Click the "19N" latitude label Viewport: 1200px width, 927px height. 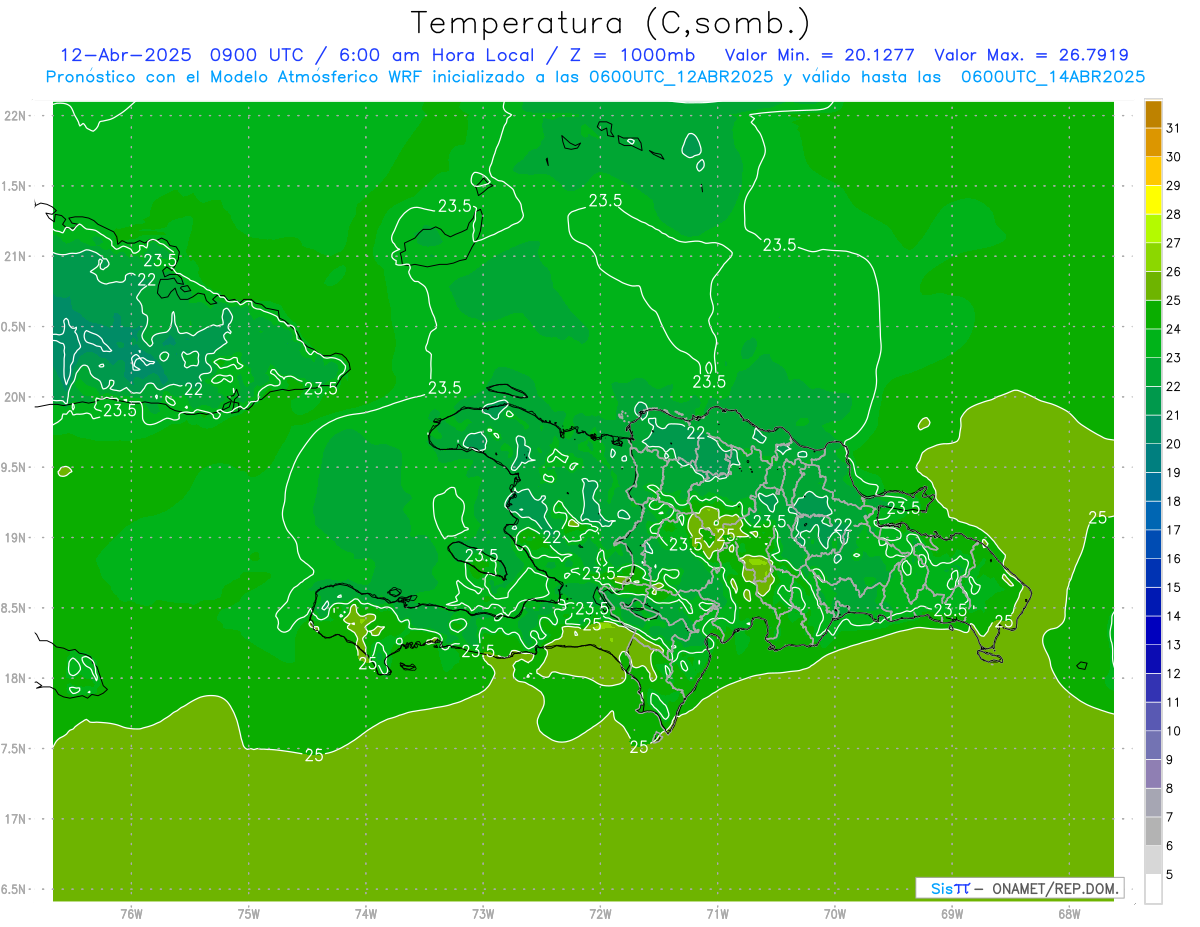click(x=17, y=538)
